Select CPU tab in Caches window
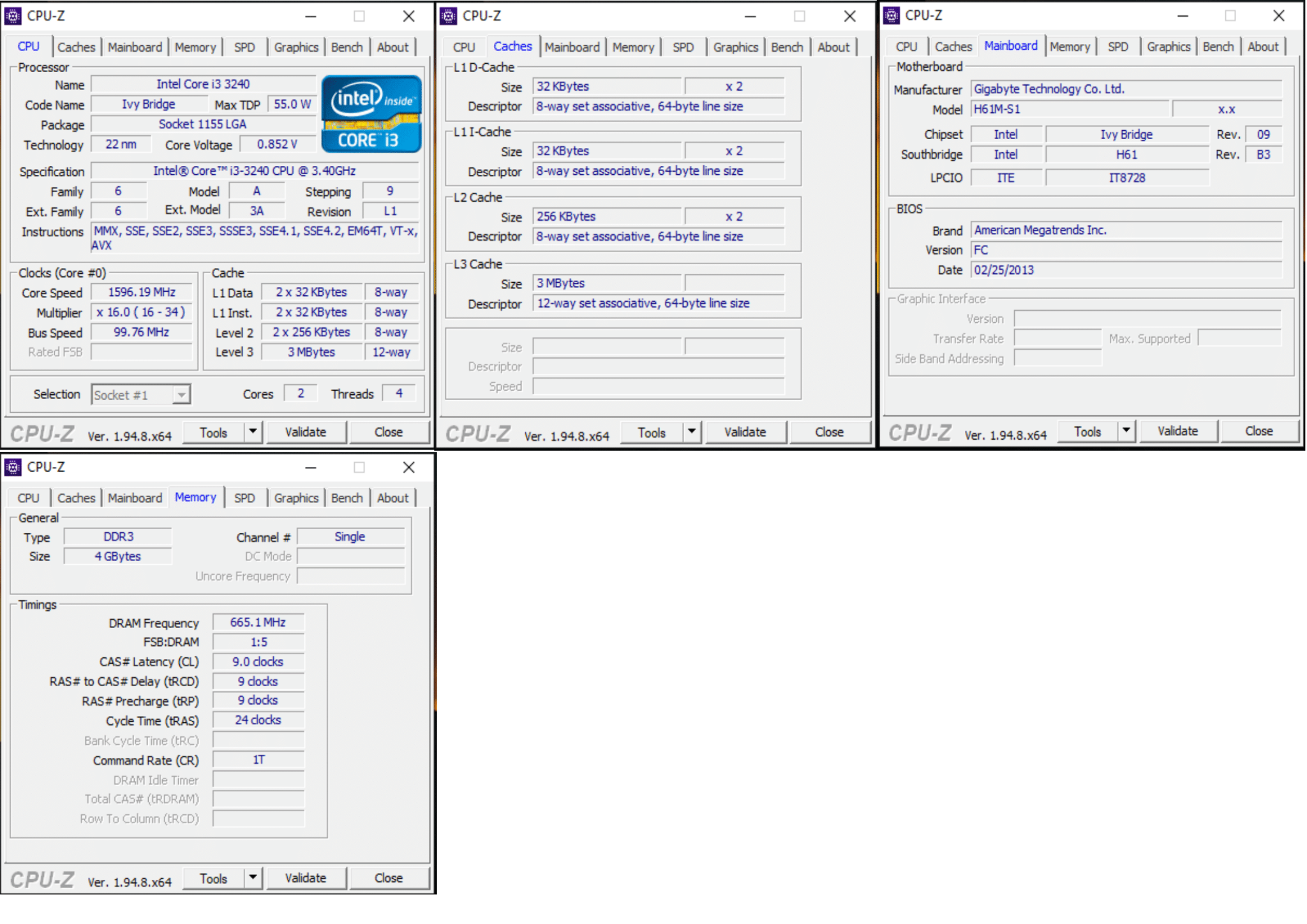The width and height of the screenshot is (1307, 924). tap(464, 47)
